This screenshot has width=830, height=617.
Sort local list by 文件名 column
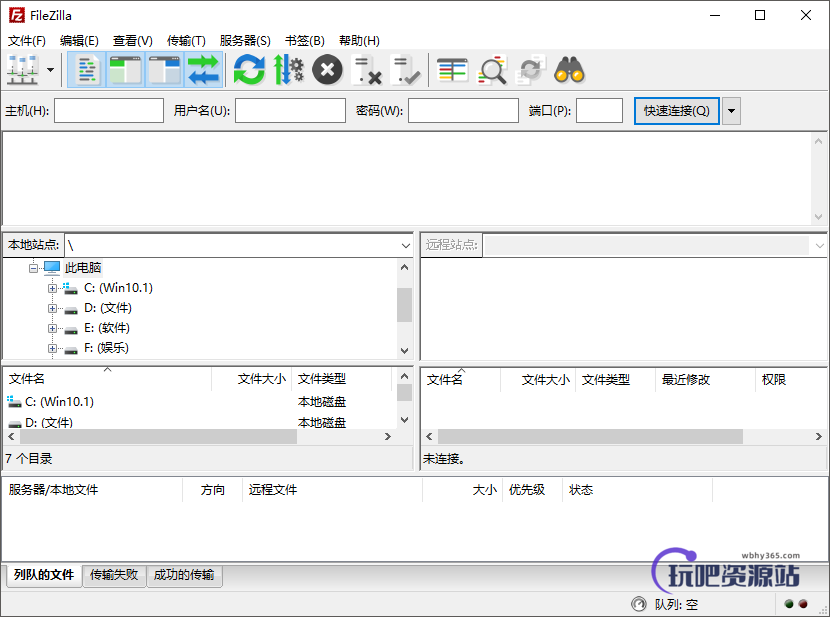click(x=107, y=379)
